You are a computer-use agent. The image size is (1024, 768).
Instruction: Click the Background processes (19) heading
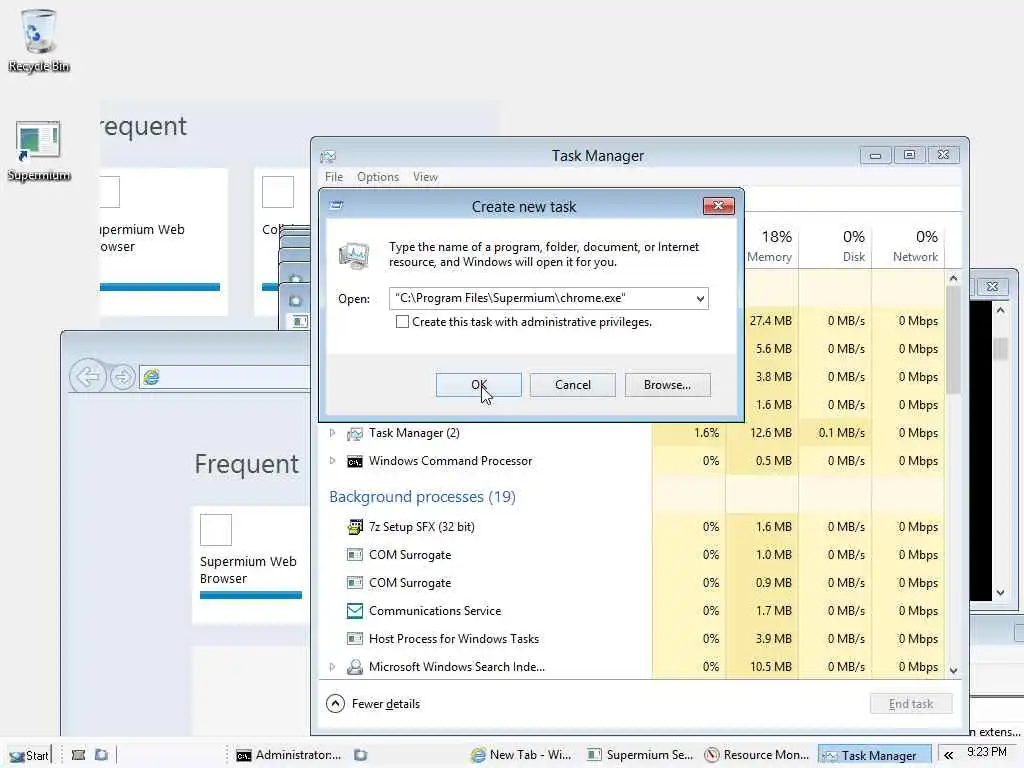tap(423, 497)
